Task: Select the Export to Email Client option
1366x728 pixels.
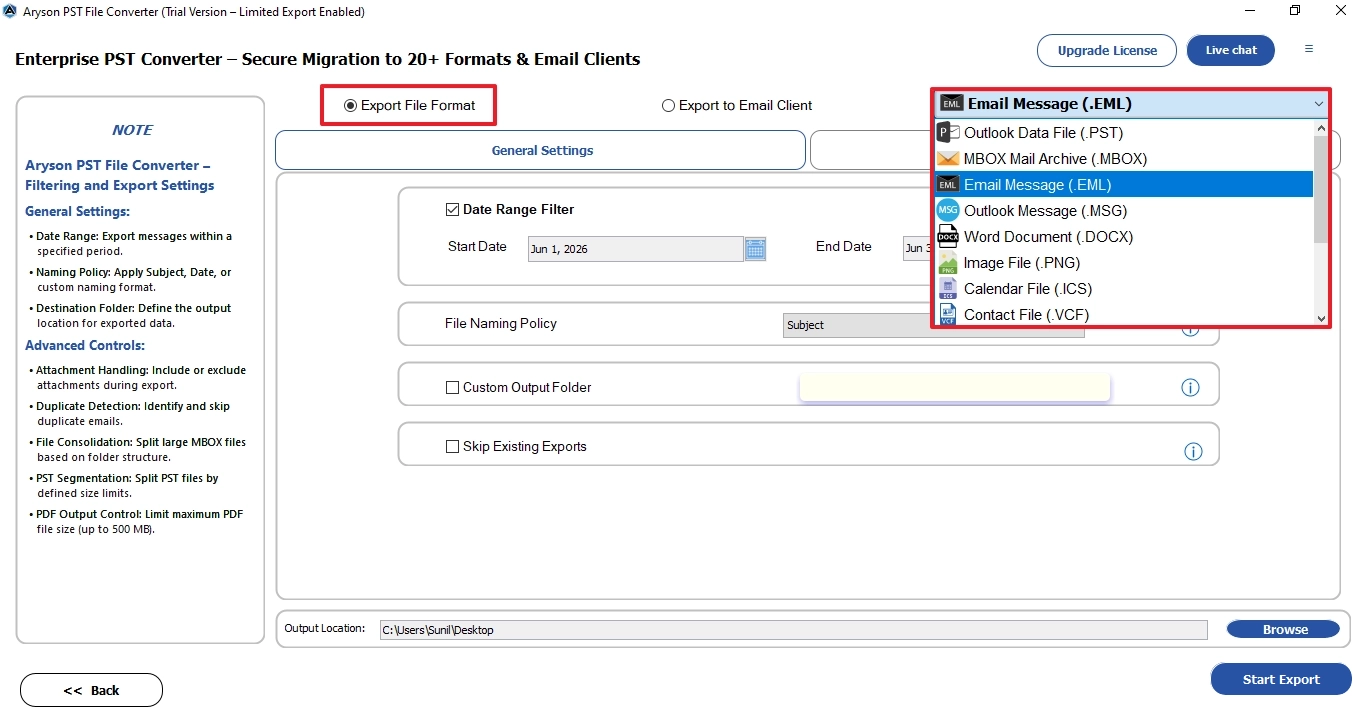Action: [737, 105]
